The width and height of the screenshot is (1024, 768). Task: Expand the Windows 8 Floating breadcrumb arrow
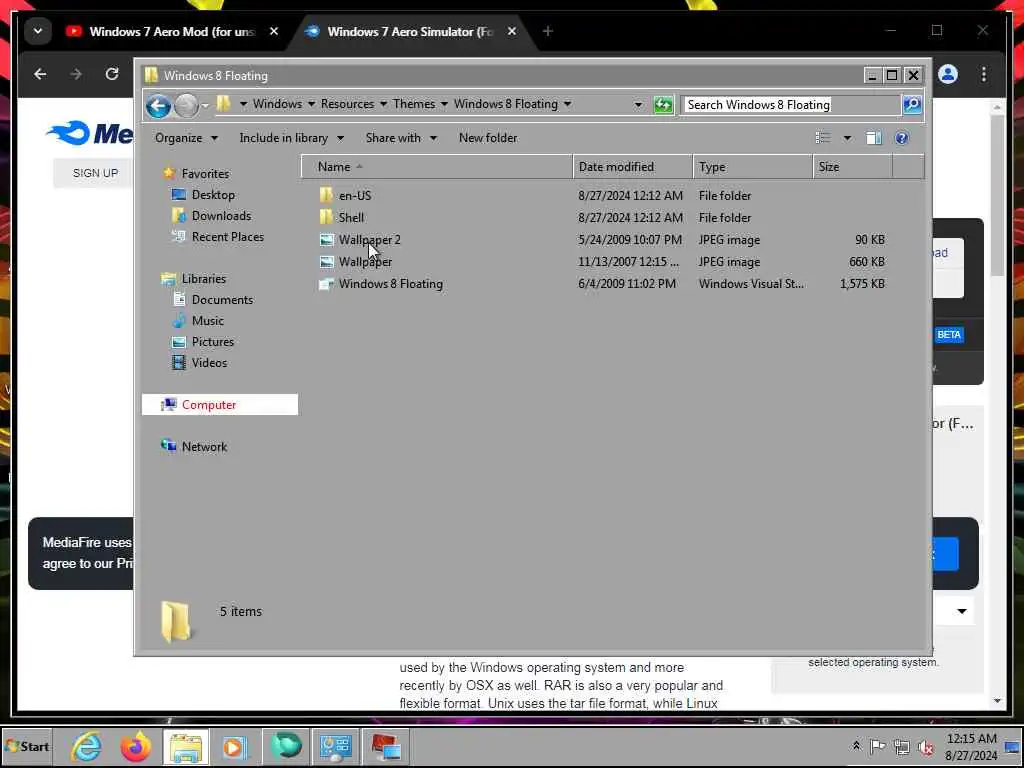[x=567, y=104]
